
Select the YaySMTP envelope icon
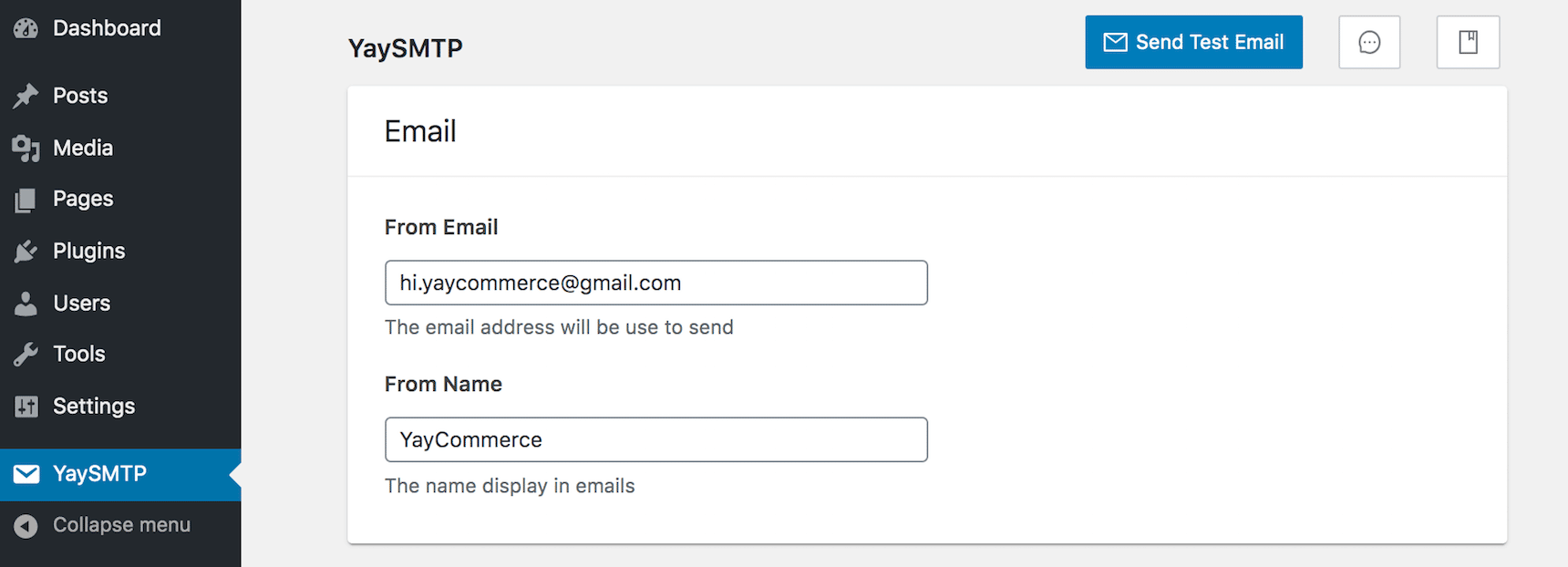[26, 473]
